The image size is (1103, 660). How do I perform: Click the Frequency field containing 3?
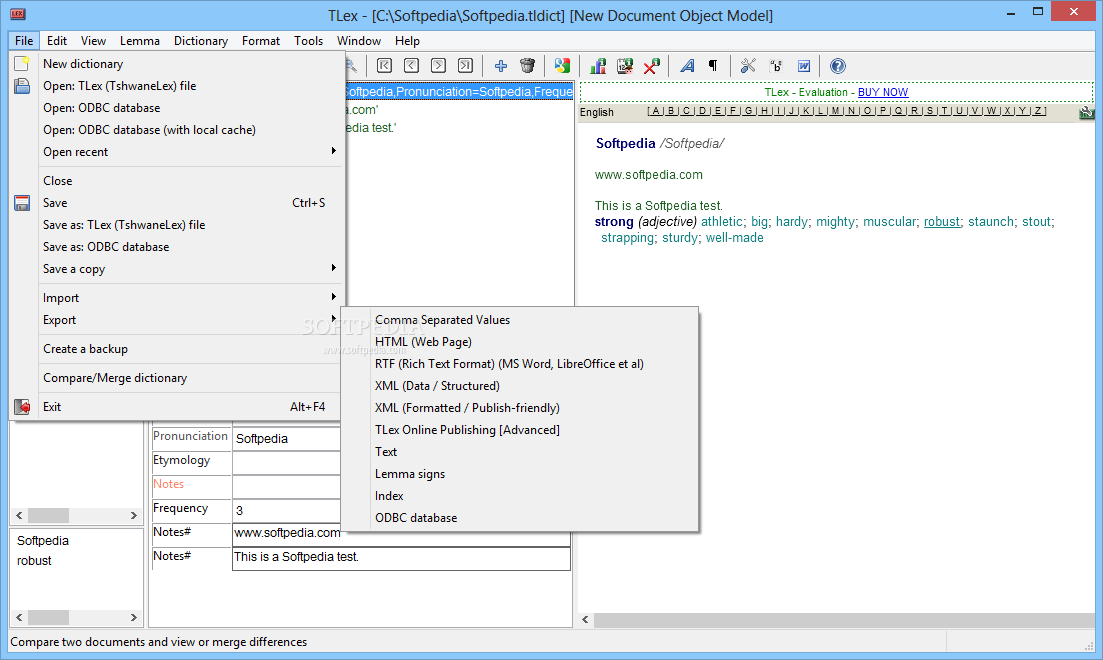(286, 510)
